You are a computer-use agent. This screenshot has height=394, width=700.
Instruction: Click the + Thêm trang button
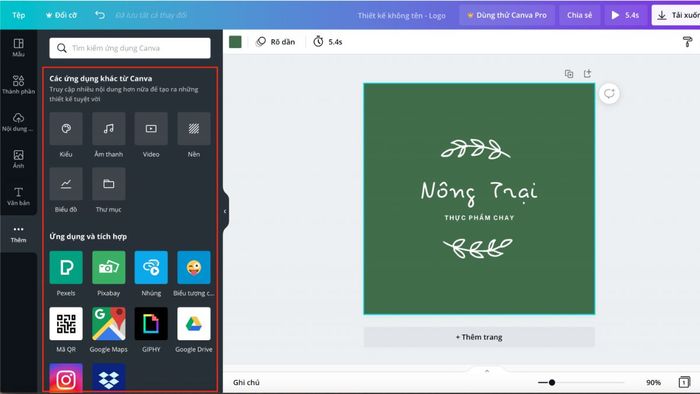[479, 337]
